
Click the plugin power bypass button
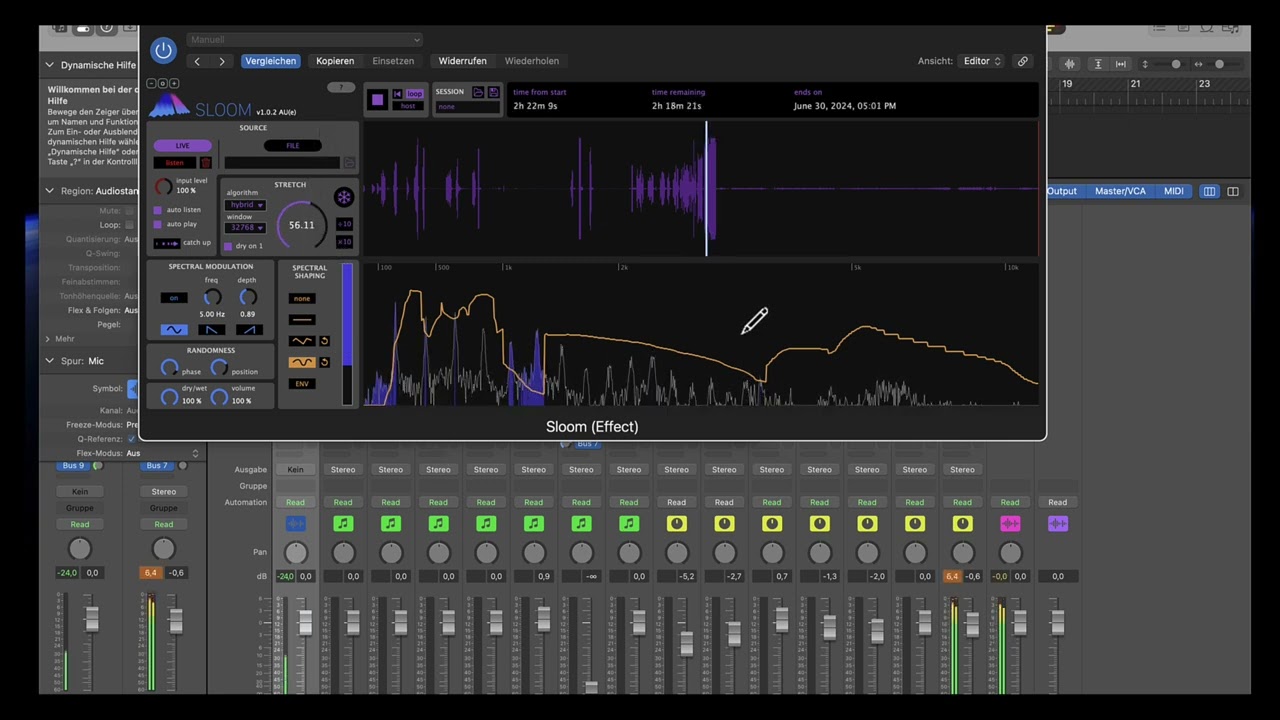click(163, 50)
